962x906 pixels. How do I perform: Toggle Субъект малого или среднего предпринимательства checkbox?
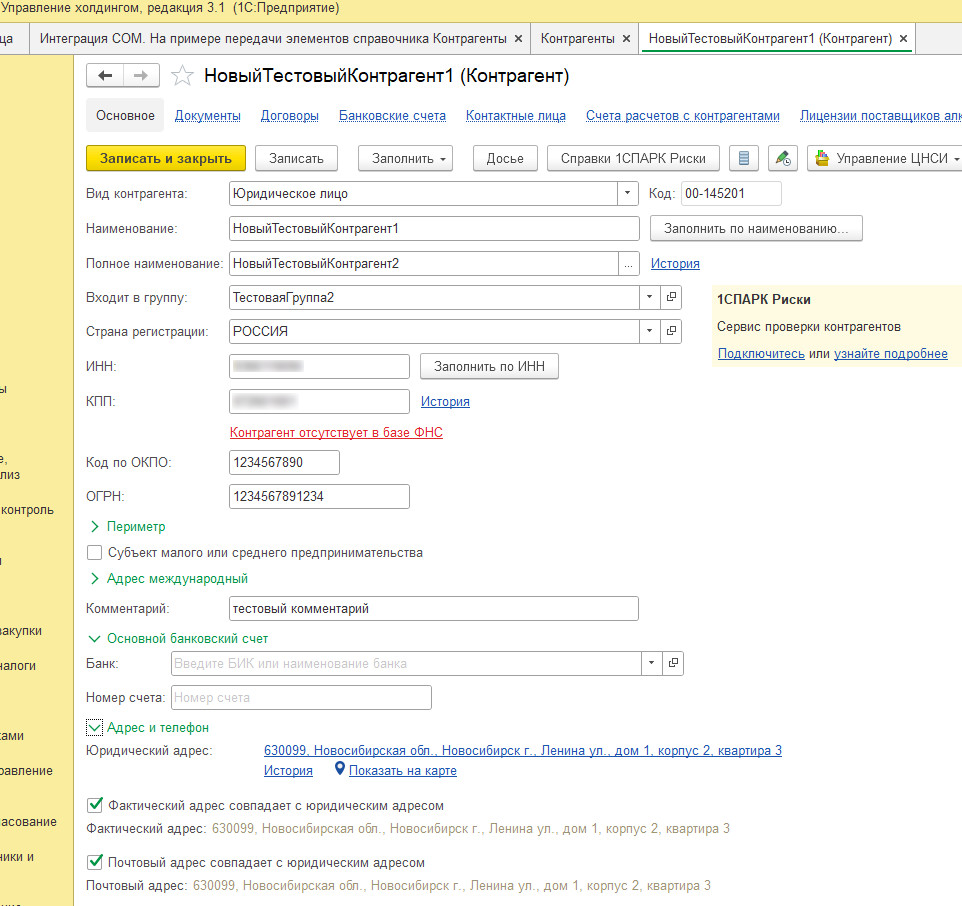coord(94,553)
